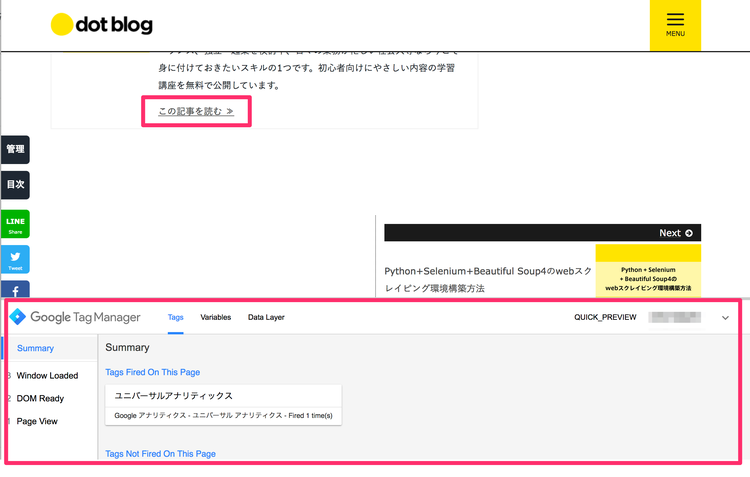
Task: Share on Facebook via sidebar button
Action: [x=15, y=289]
